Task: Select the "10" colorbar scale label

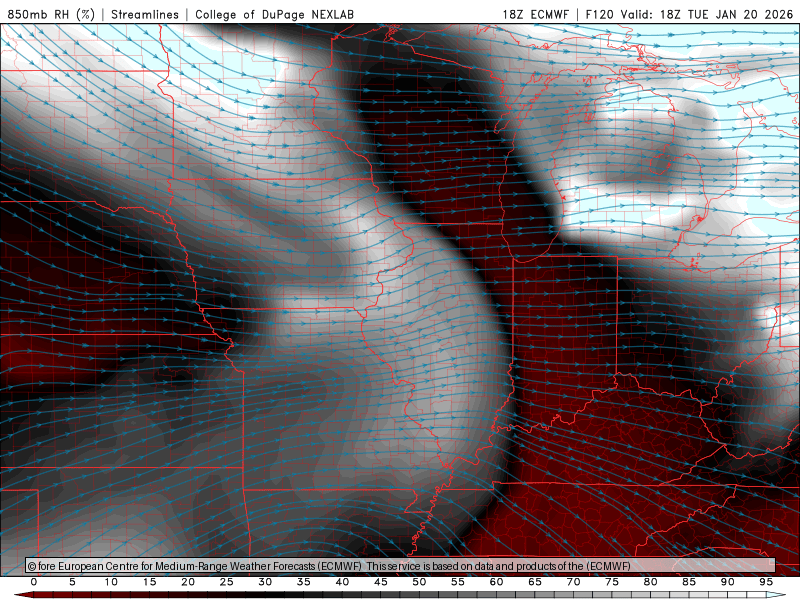Action: coord(111,582)
